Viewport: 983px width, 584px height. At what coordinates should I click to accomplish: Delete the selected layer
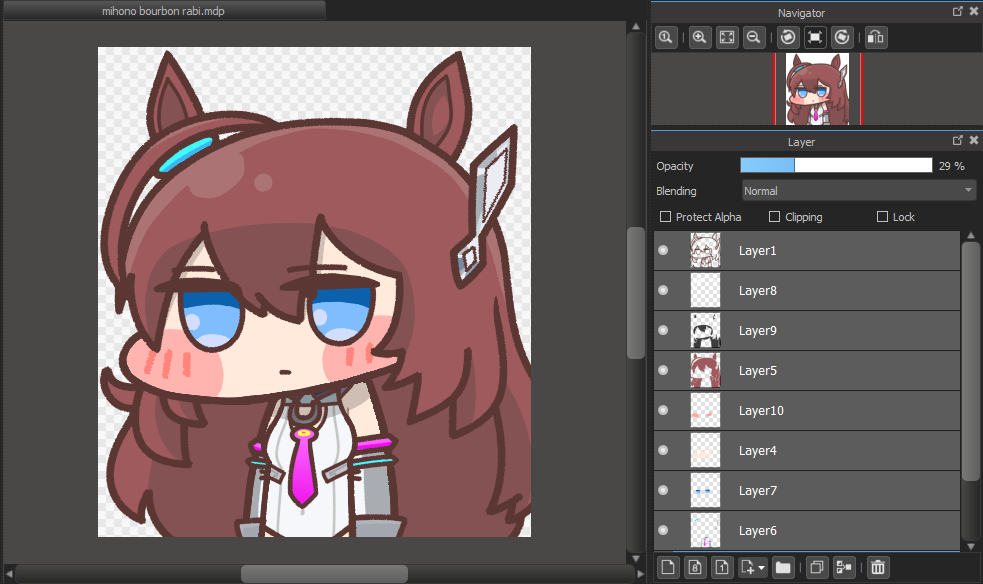(878, 568)
